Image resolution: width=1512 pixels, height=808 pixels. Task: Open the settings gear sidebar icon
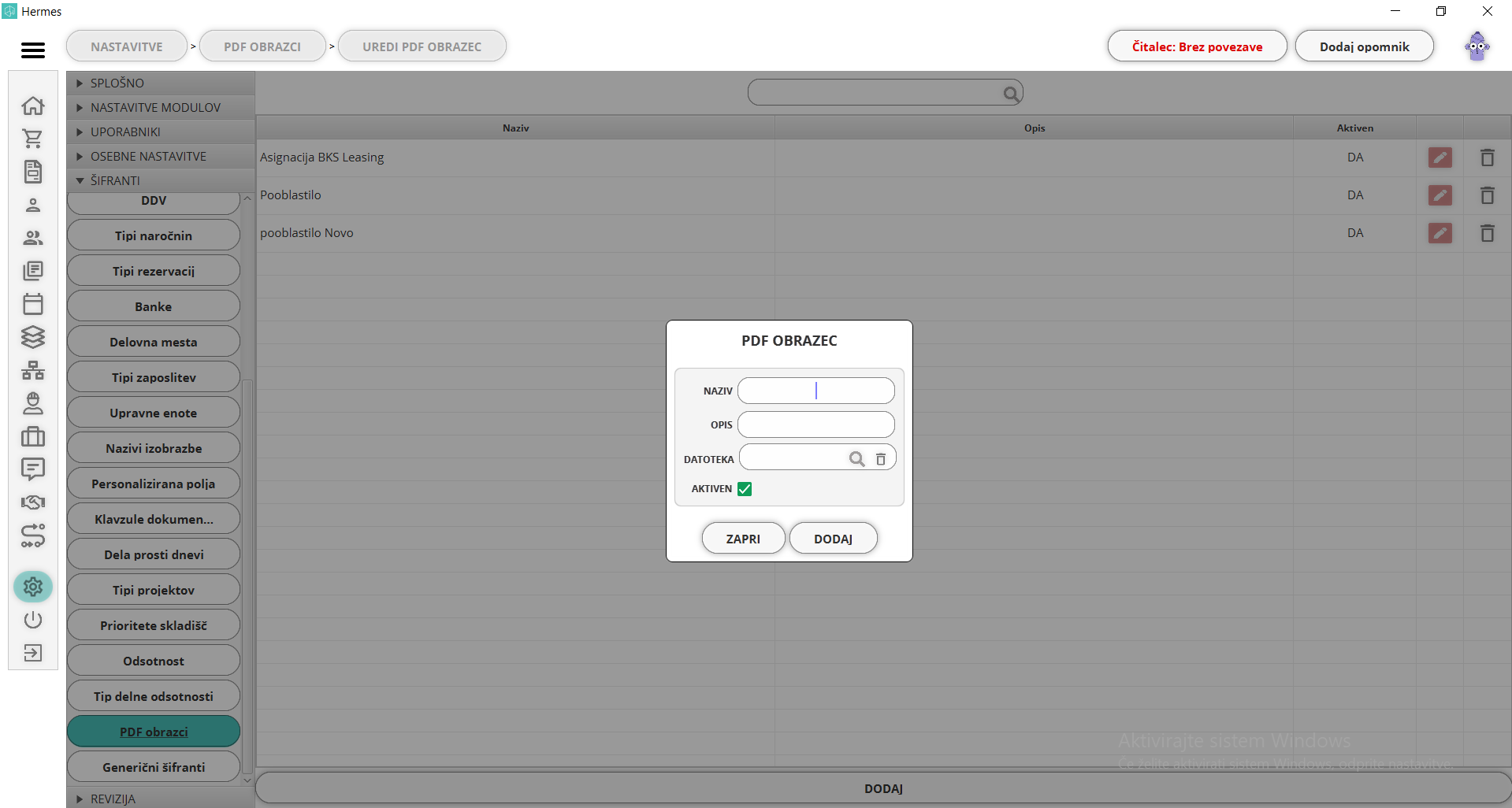[33, 587]
